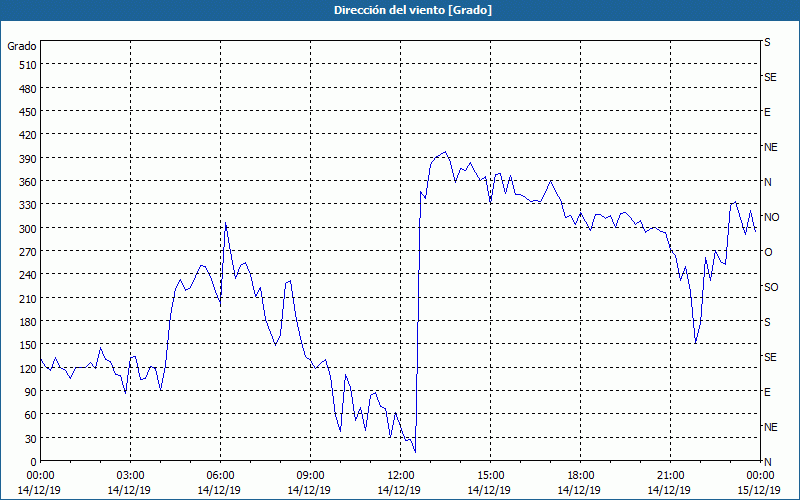Pick the 18:00 time label

(580, 476)
